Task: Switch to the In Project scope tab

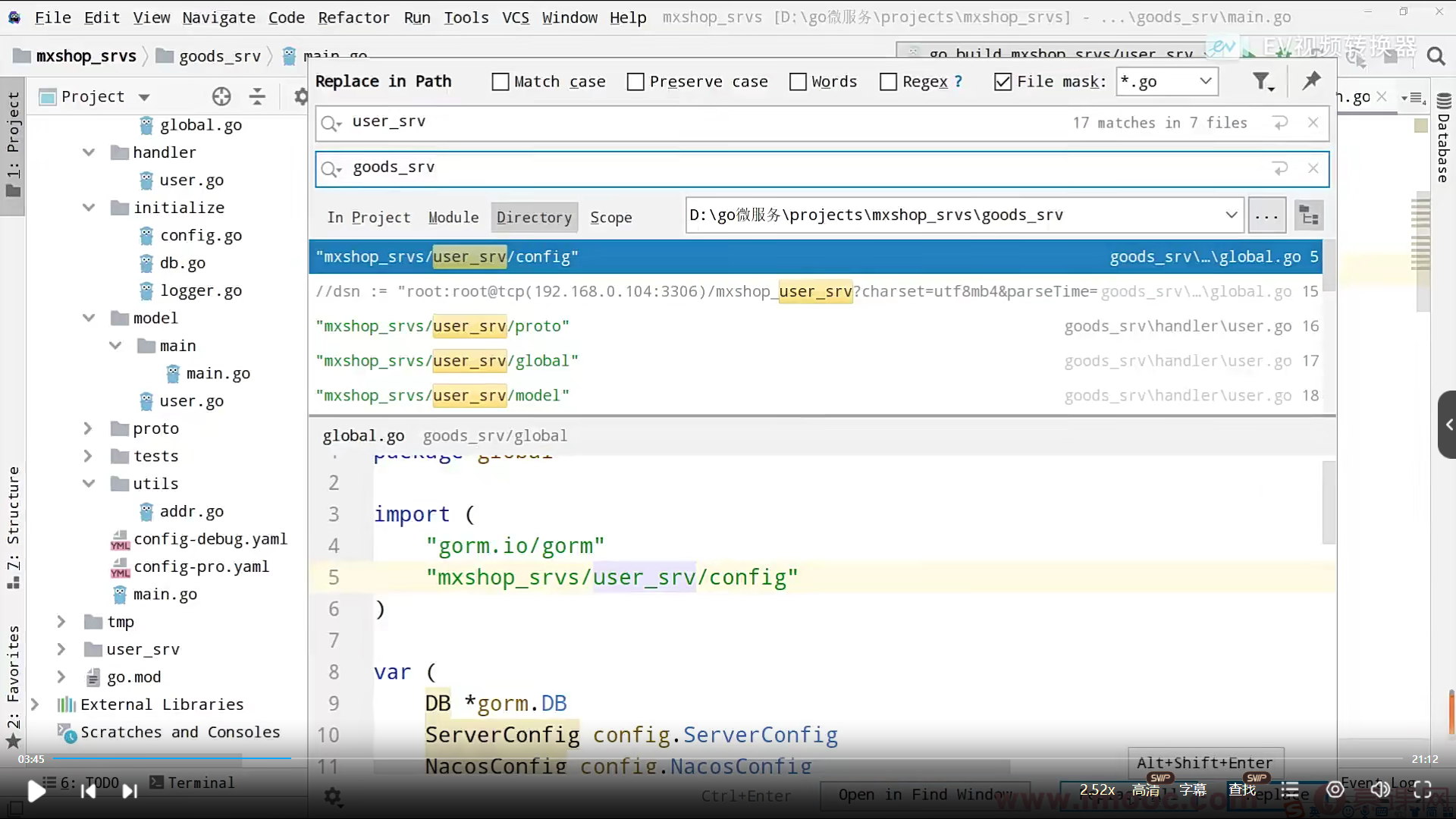Action: (369, 218)
